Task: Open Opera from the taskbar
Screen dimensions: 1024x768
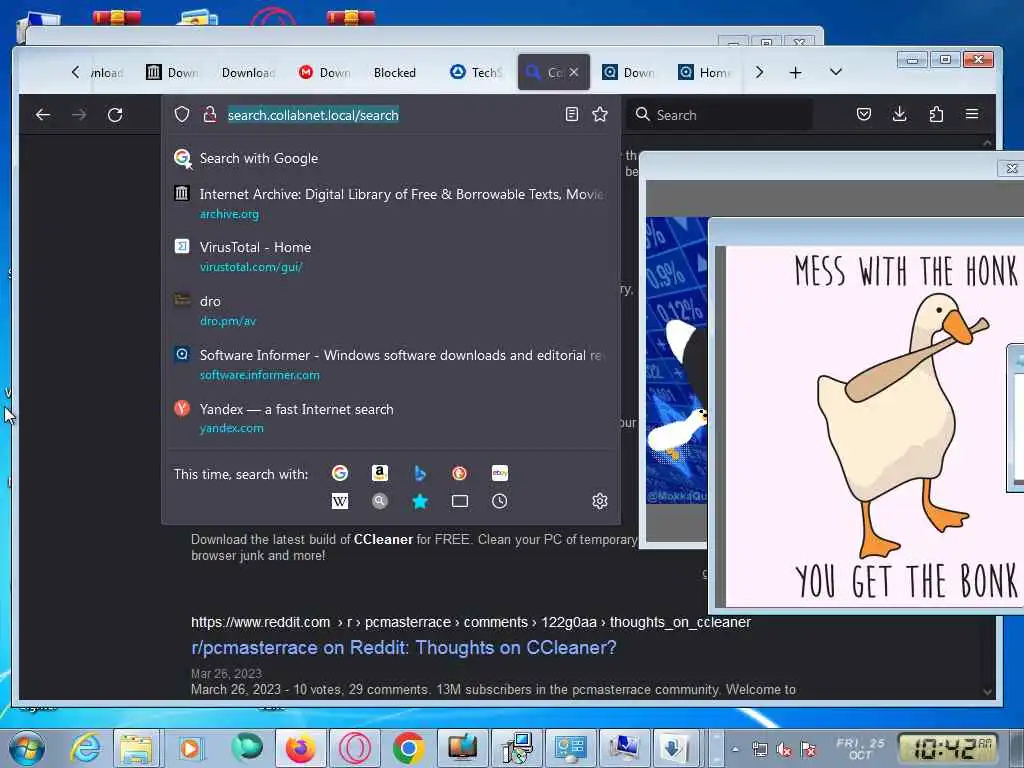Action: coord(355,748)
